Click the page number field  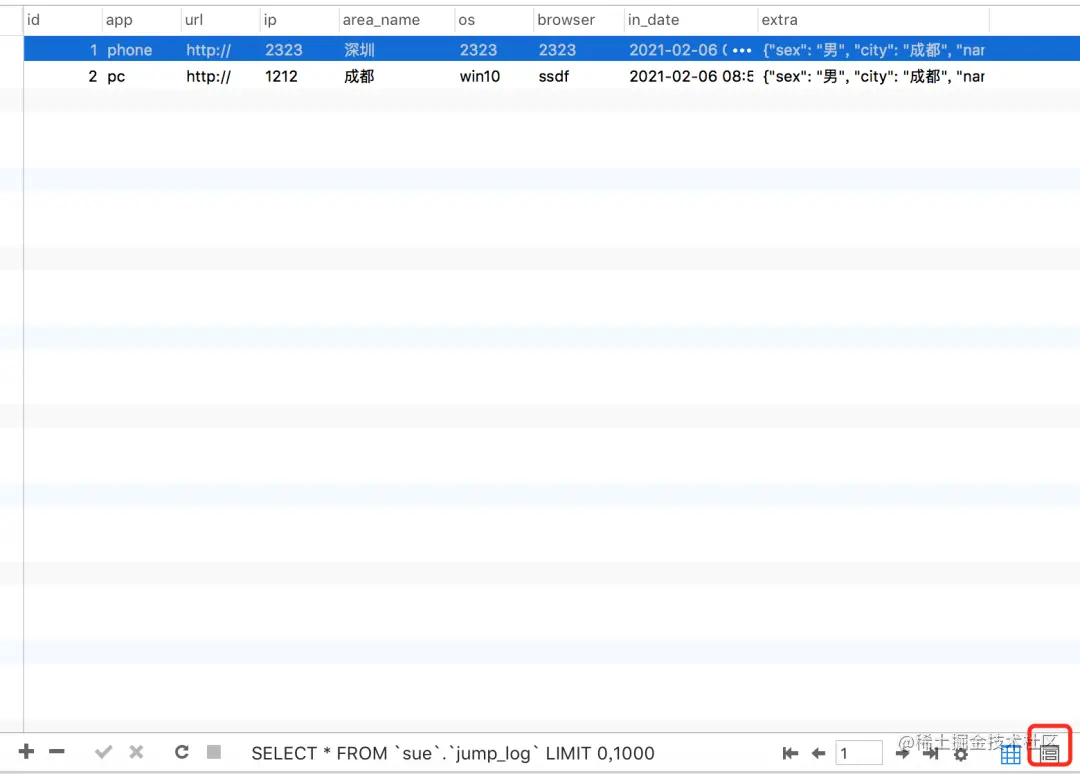(858, 753)
